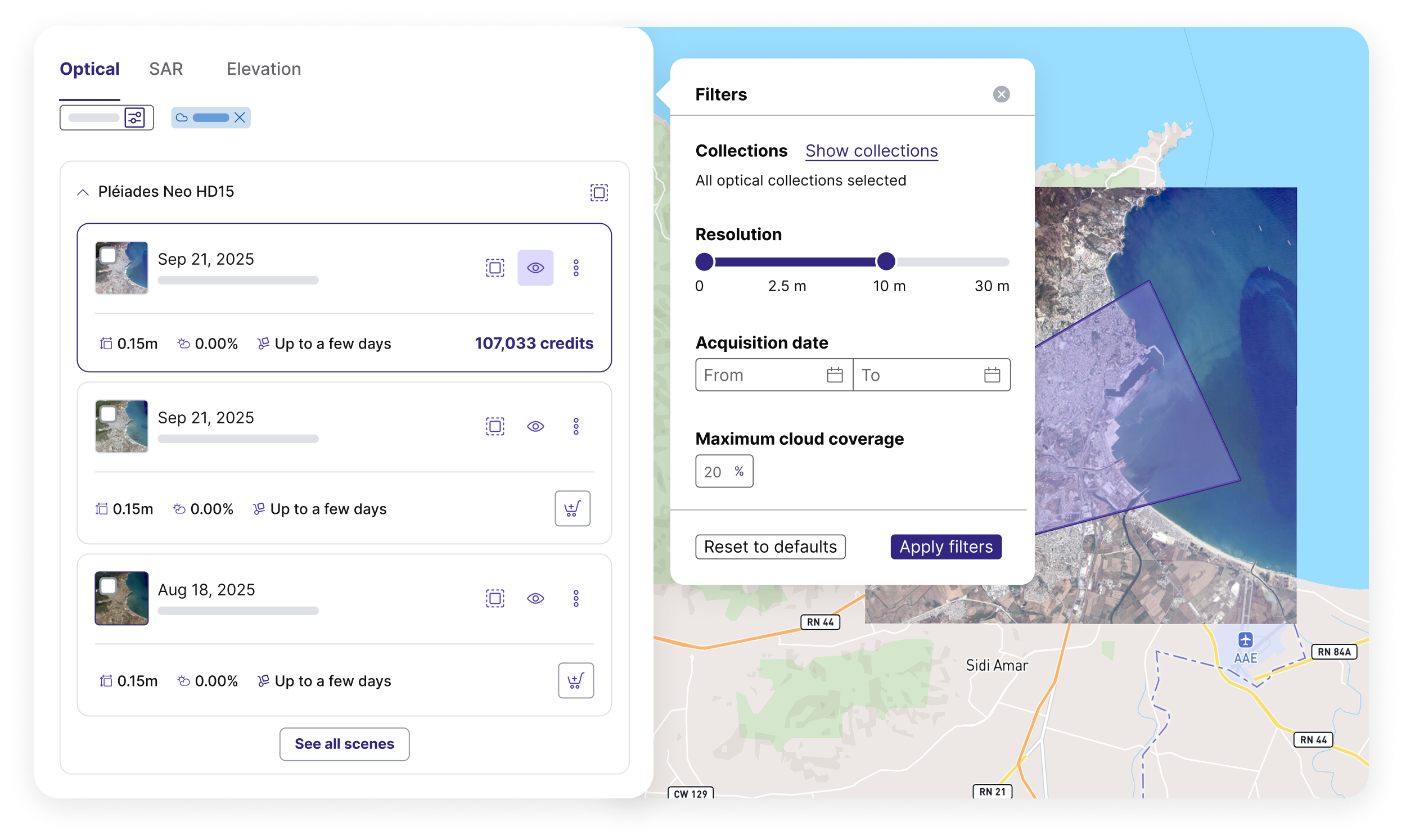Select checkbox on first Sep 21, 2025 scene
The width and height of the screenshot is (1406, 840).
click(x=107, y=256)
